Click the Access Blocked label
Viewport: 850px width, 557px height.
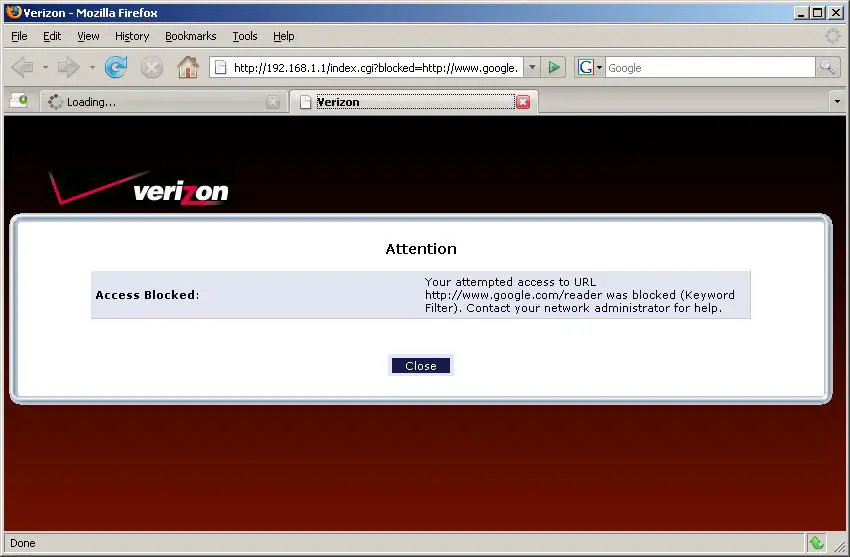pyautogui.click(x=147, y=295)
